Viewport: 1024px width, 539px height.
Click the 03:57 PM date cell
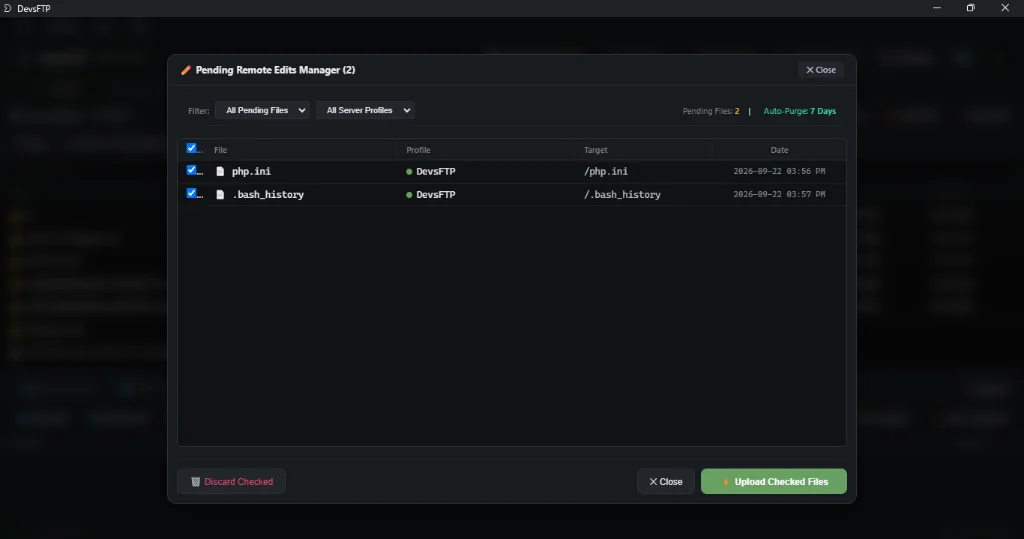point(779,194)
